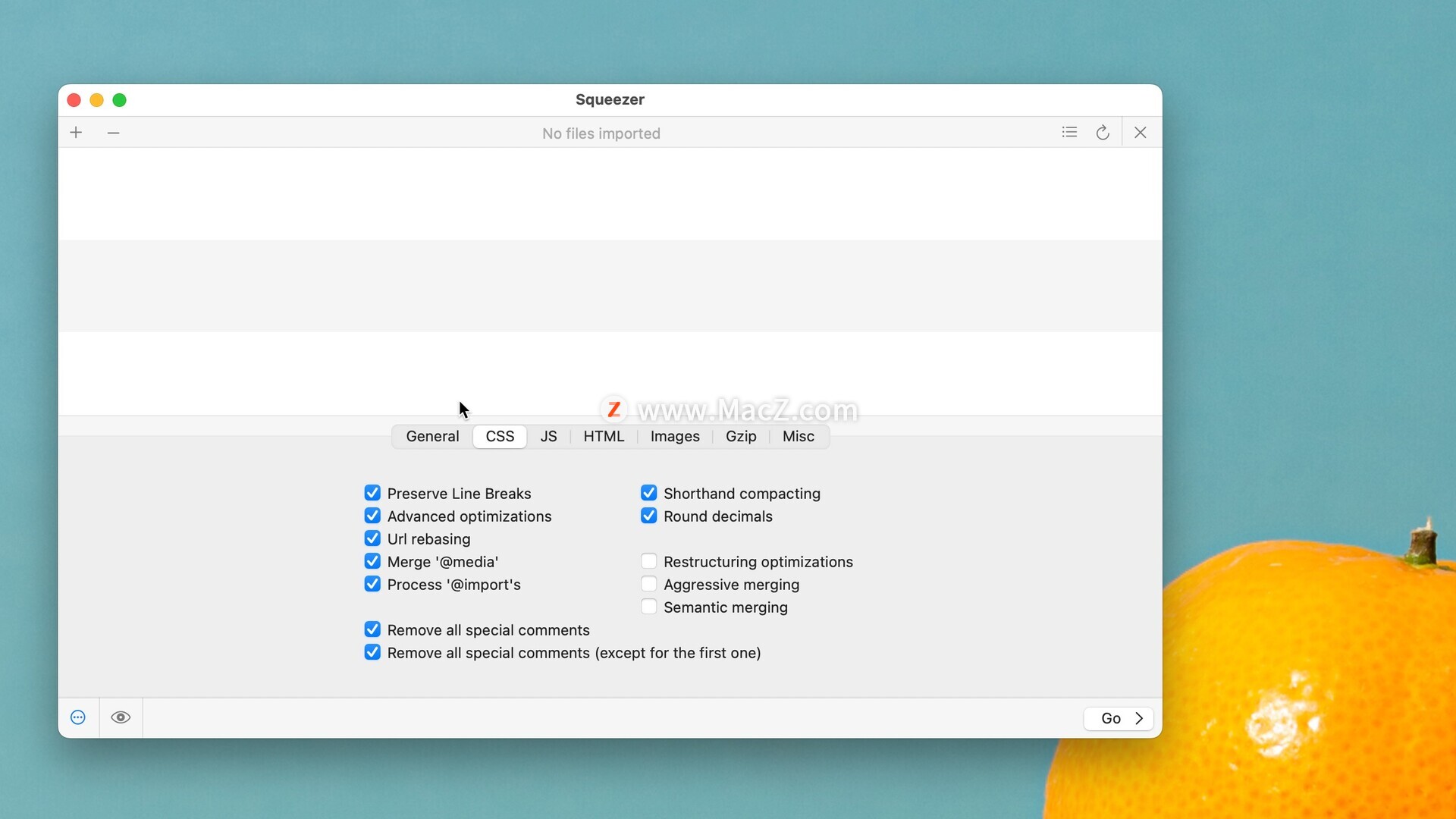Toggle the eye preview icon
The image size is (1456, 819).
point(121,717)
